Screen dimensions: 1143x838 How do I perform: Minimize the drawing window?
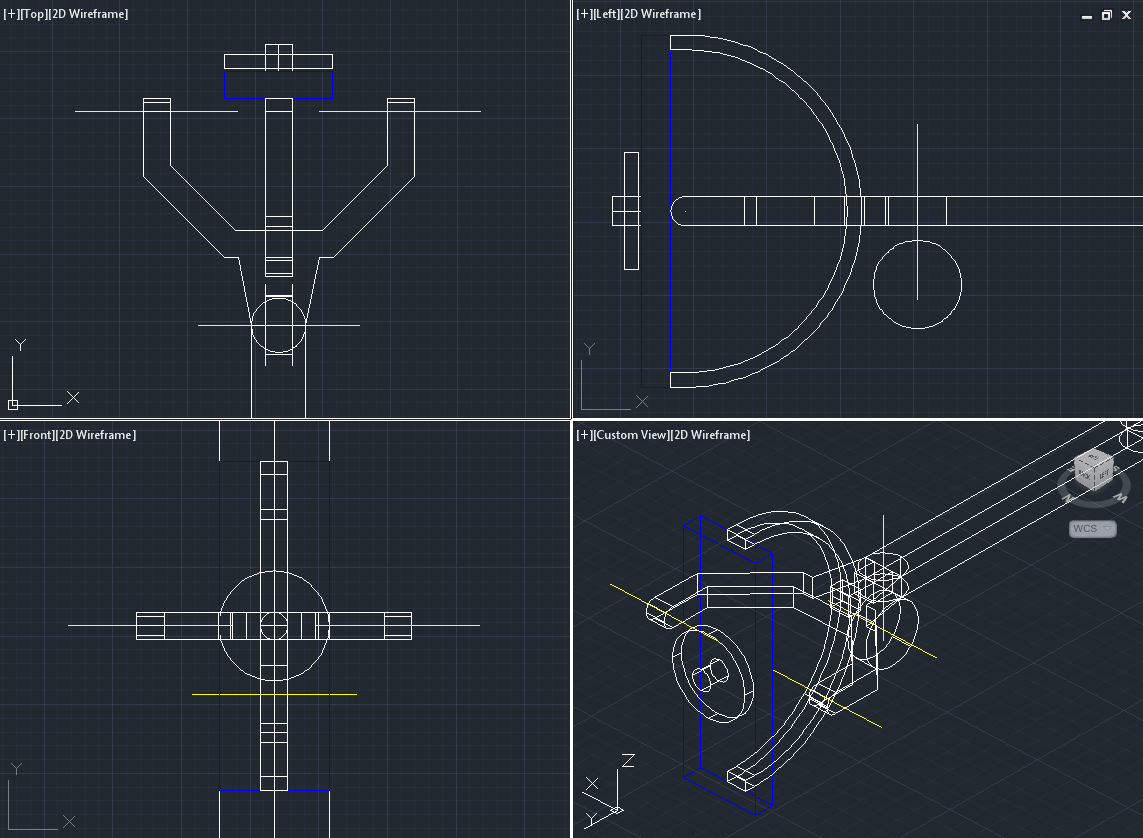1088,15
